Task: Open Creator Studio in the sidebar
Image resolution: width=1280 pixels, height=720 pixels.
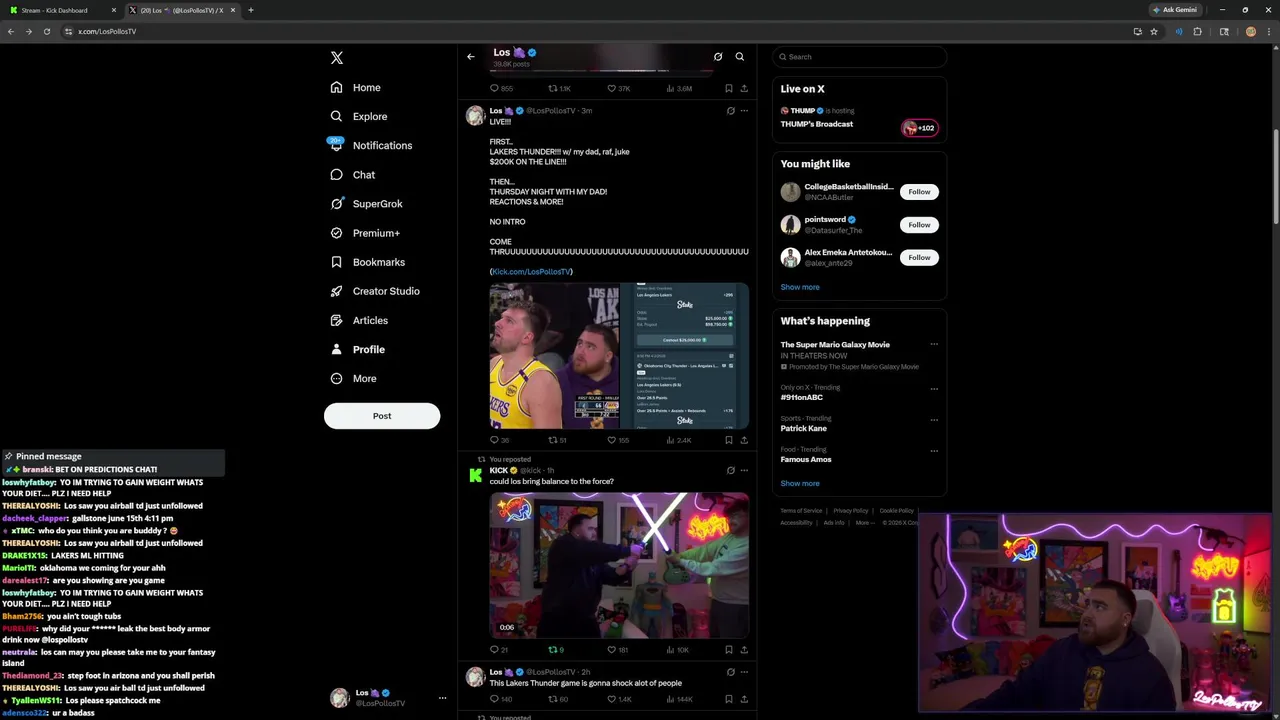Action: pos(375,291)
